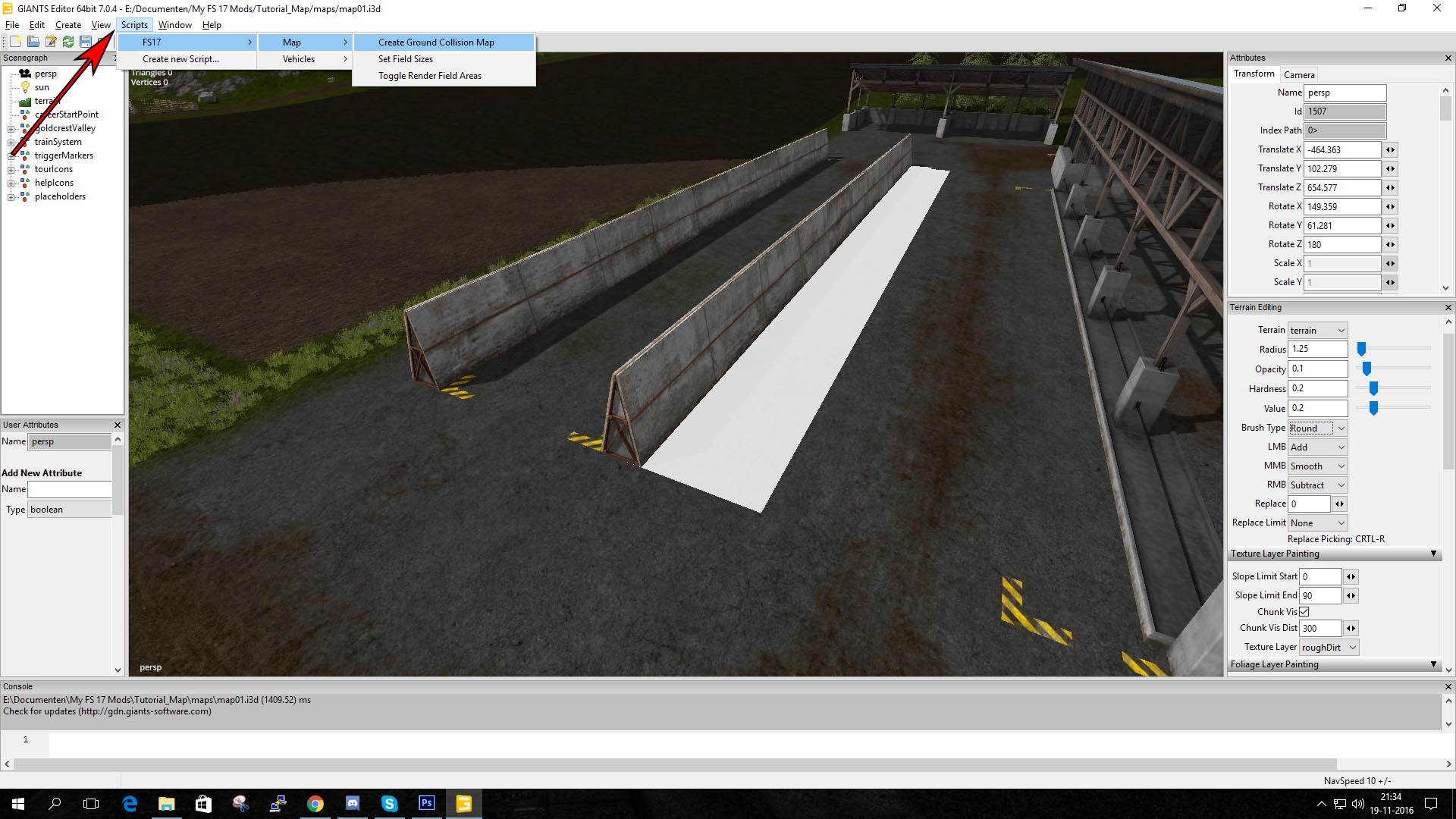
Task: Click the Save floppy disk toolbar icon
Action: [86, 42]
